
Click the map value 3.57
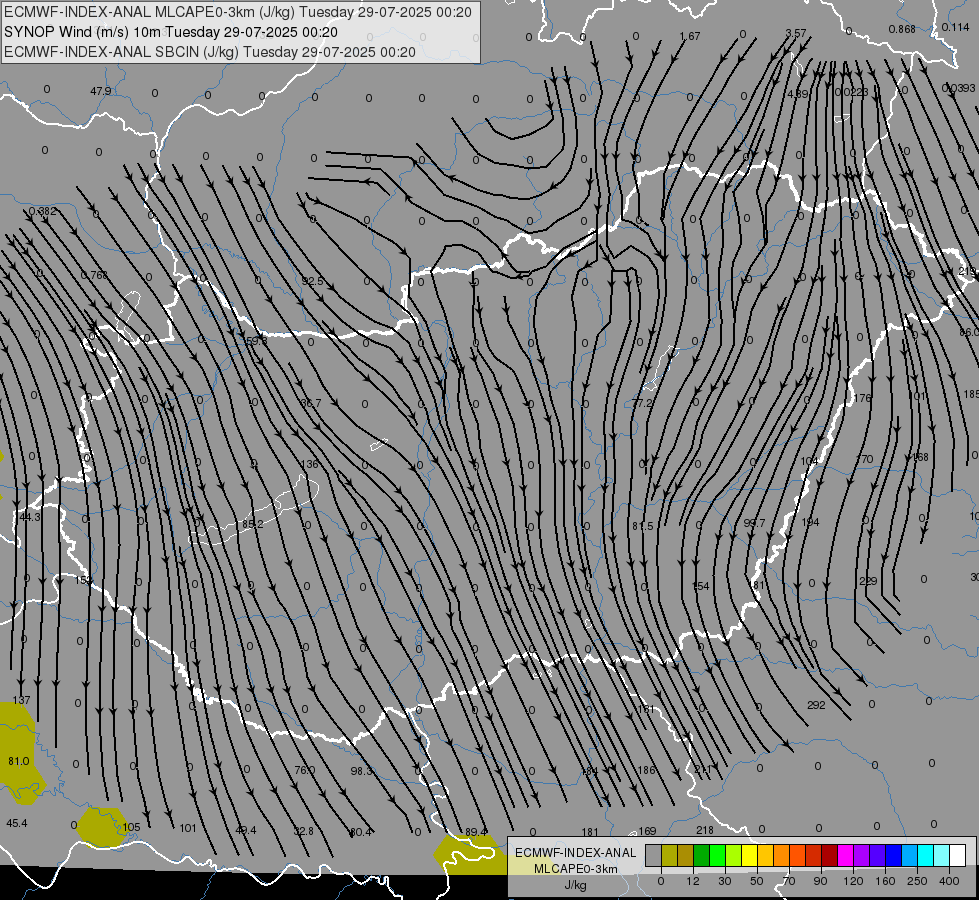coord(796,33)
